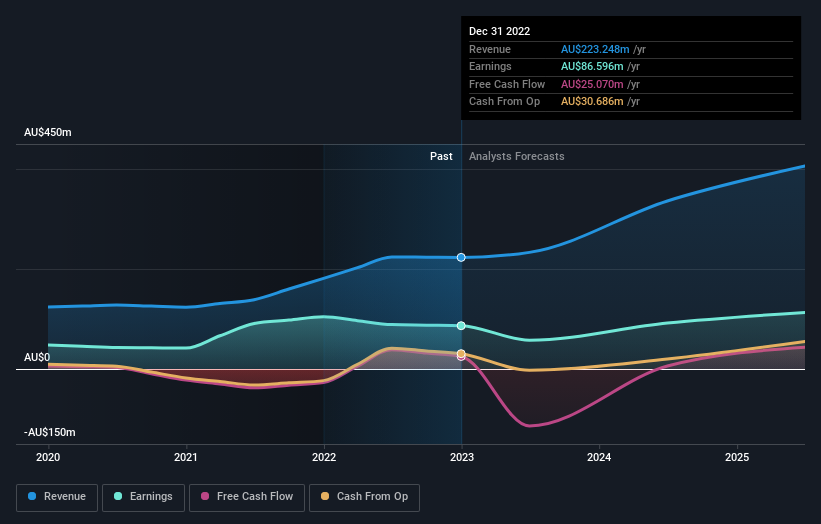Image resolution: width=821 pixels, height=524 pixels.
Task: Click the Past section label
Action: click(441, 156)
